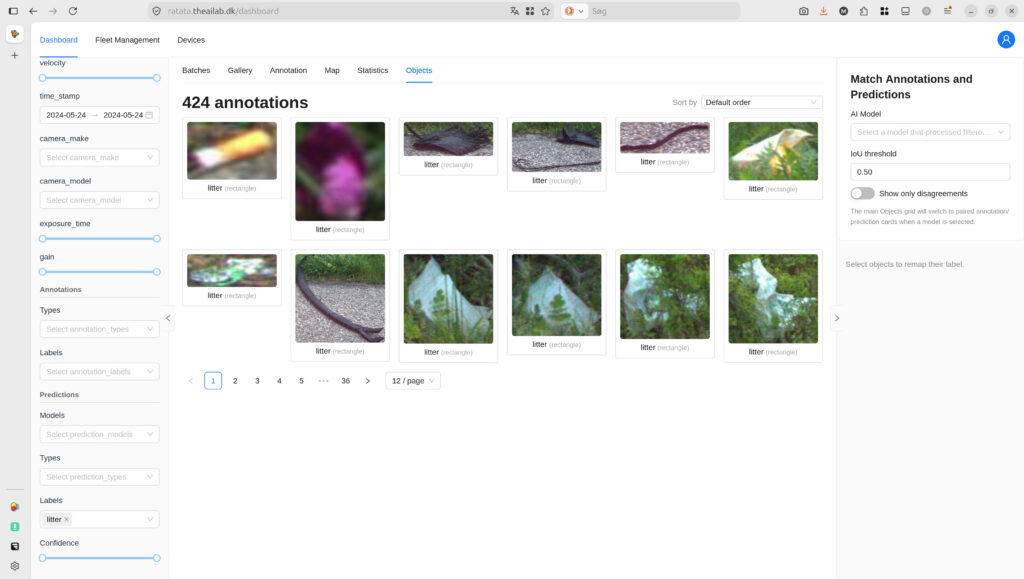1024x579 pixels.
Task: Open the annotation labels dropdown
Action: point(99,371)
